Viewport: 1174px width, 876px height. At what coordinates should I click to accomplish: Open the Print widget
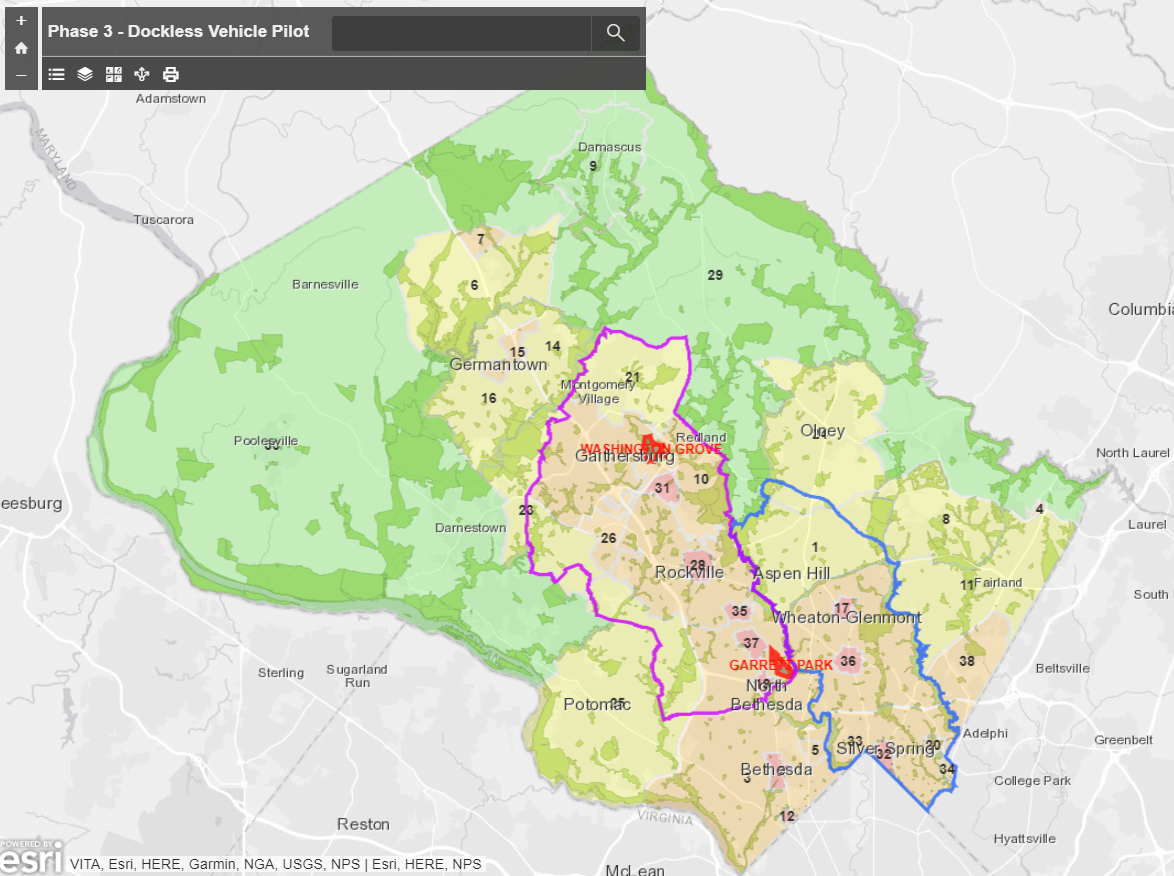(x=171, y=74)
